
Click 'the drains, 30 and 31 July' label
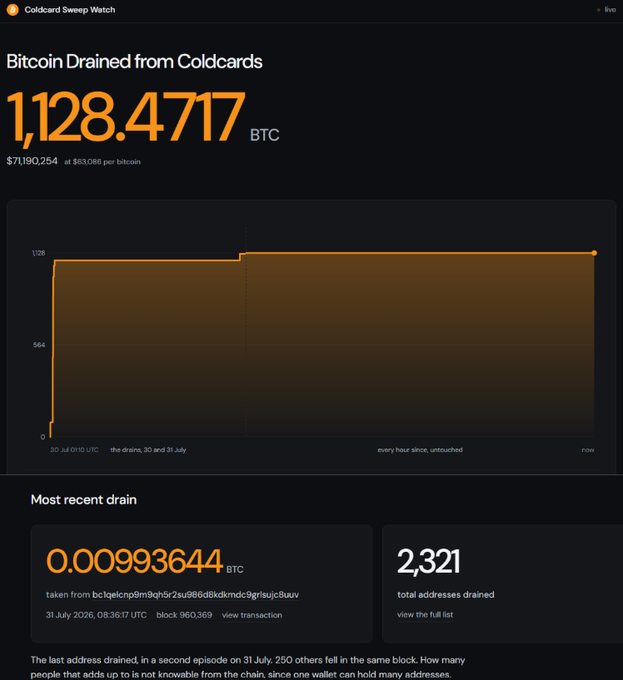coord(148,450)
